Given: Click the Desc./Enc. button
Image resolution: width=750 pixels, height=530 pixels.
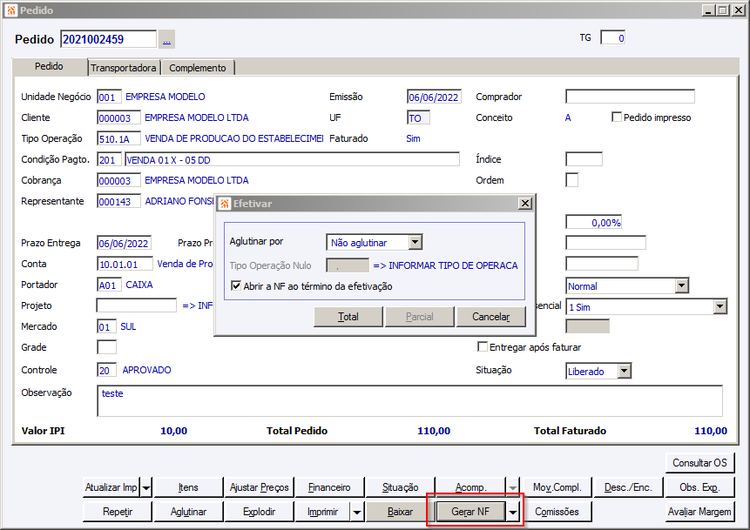Looking at the screenshot, I should 628,487.
